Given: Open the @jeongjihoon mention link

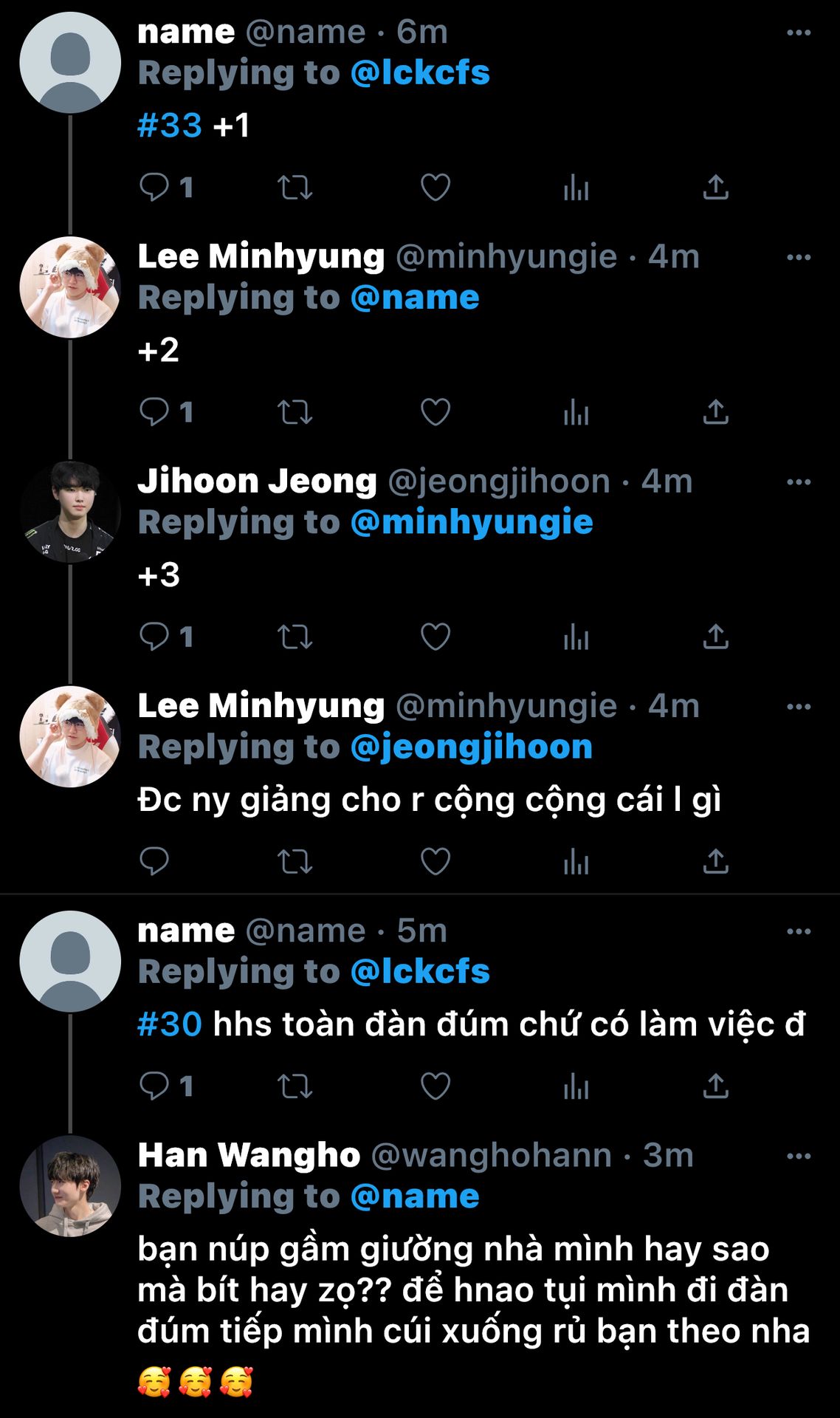Looking at the screenshot, I should click(472, 747).
